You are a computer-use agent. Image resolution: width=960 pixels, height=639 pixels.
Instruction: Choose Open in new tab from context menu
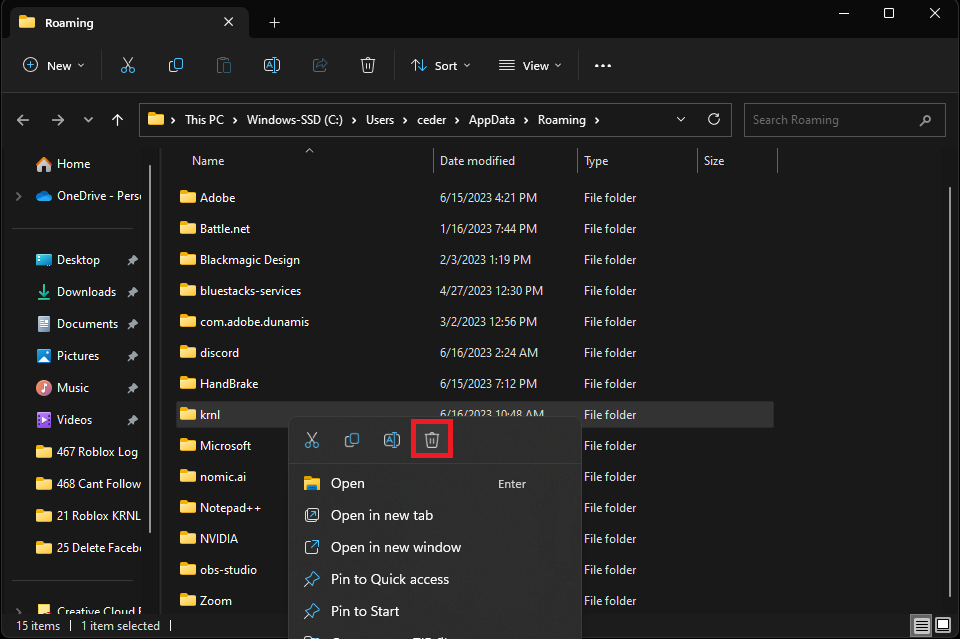(x=381, y=515)
